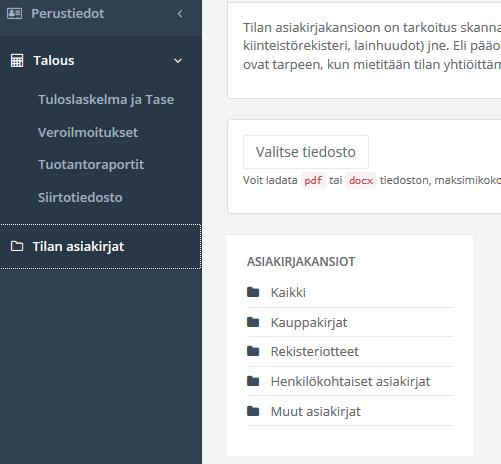Open Henkilökohtaiset asiakirjat folder link
Screen dimensions: 501x464
pyautogui.click(x=351, y=381)
